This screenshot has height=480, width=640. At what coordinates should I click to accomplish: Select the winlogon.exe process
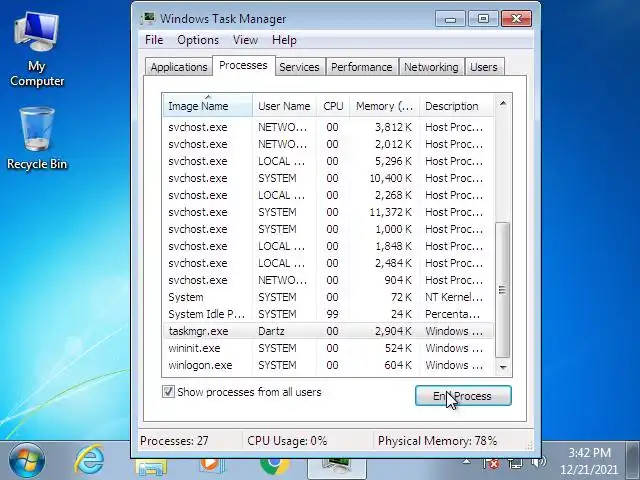pyautogui.click(x=328, y=365)
